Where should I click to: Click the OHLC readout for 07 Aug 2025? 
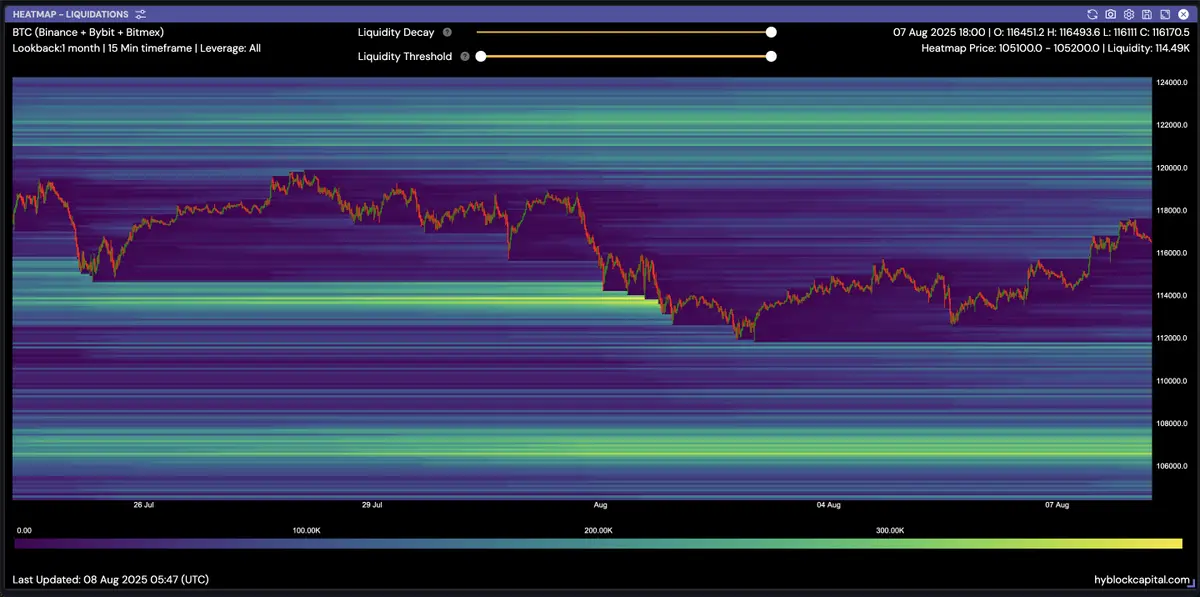(1041, 32)
